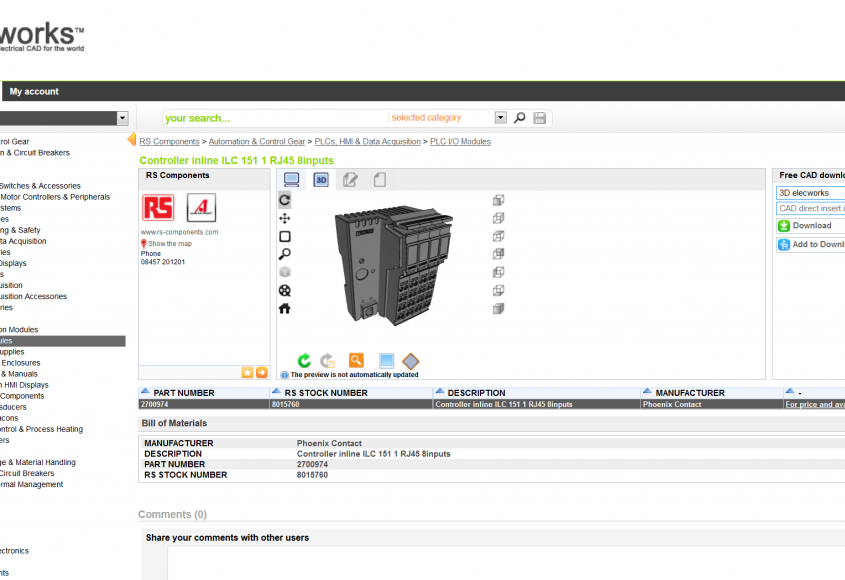845x580 pixels.
Task: Click For price and availability link
Action: pyautogui.click(x=815, y=404)
